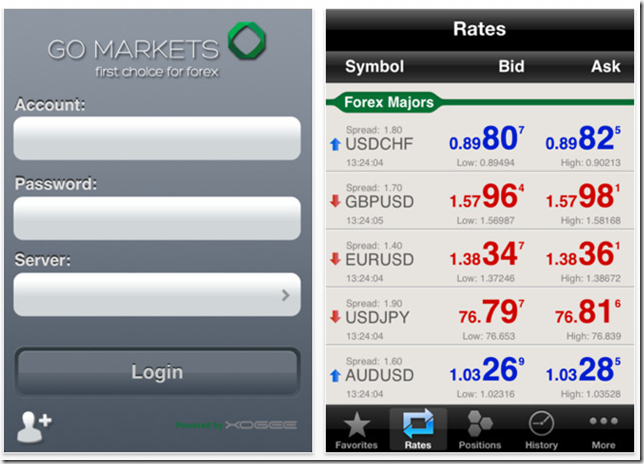Click GBPUSD Low: 1.56987 value

(x=485, y=221)
